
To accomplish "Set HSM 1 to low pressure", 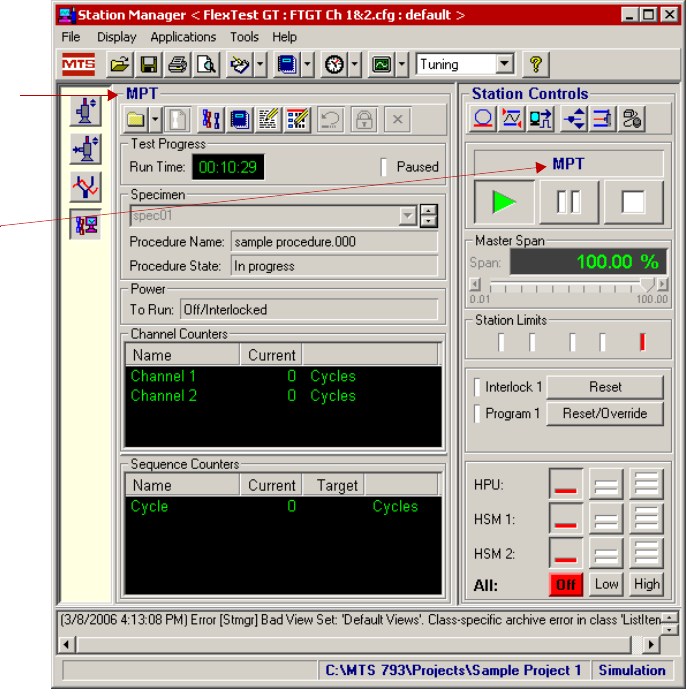I will 606,519.
